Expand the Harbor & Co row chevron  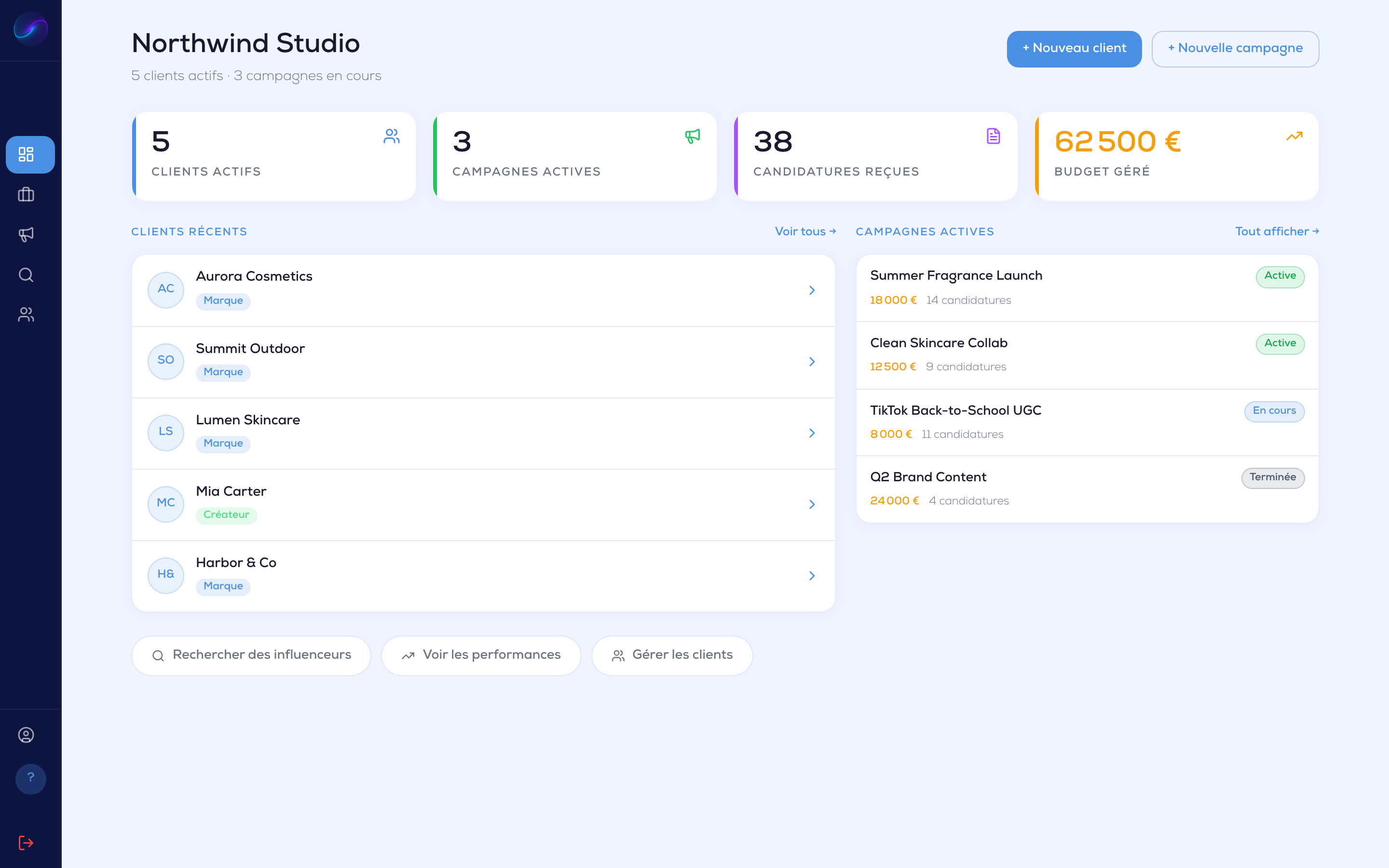[812, 575]
